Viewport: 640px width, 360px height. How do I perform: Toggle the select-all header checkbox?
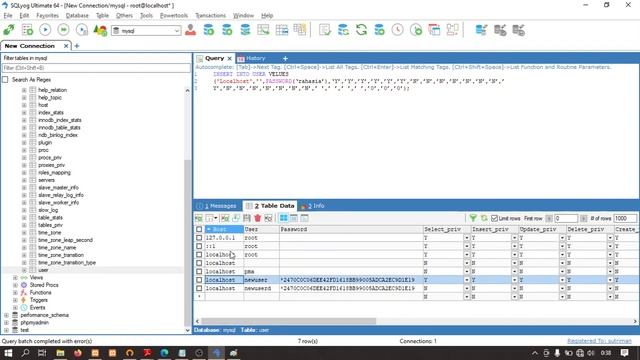click(199, 229)
